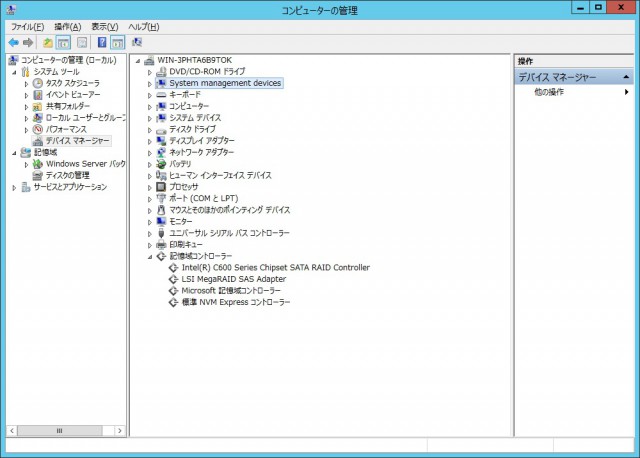This screenshot has height=458, width=640.
Task: Click scan for hardware changes icon
Action: [137, 43]
